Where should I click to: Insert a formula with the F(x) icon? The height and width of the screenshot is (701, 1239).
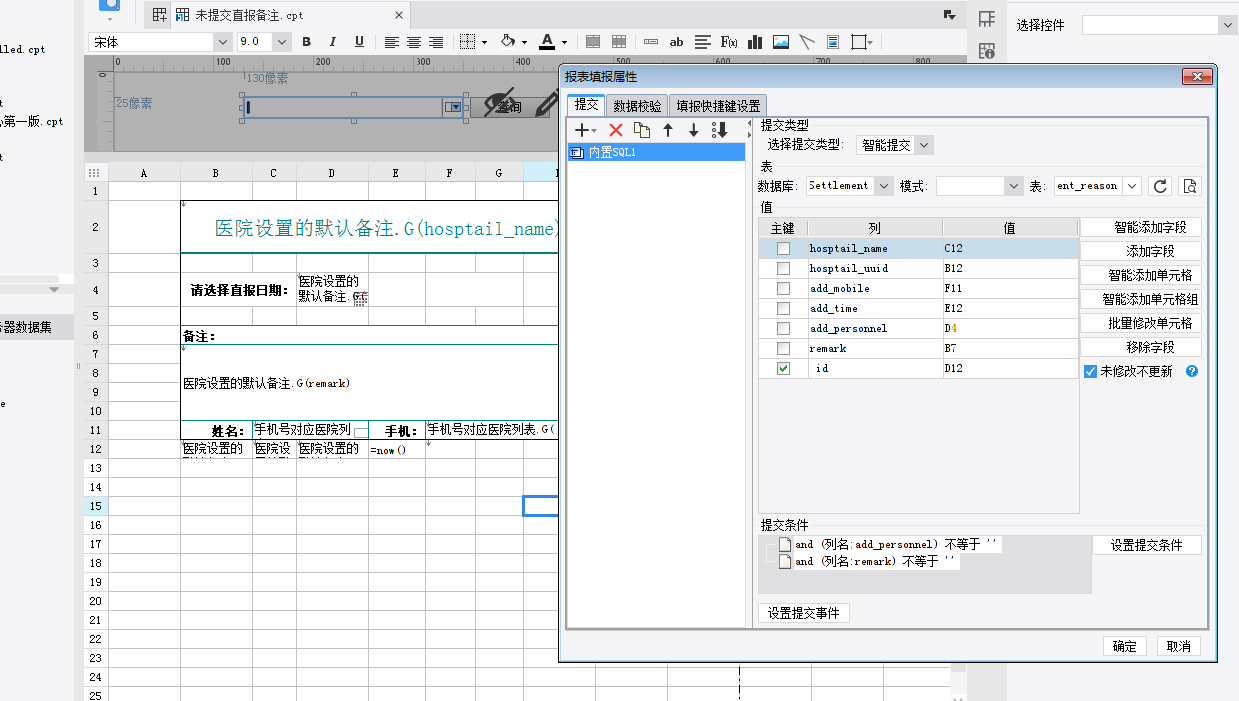click(x=729, y=42)
